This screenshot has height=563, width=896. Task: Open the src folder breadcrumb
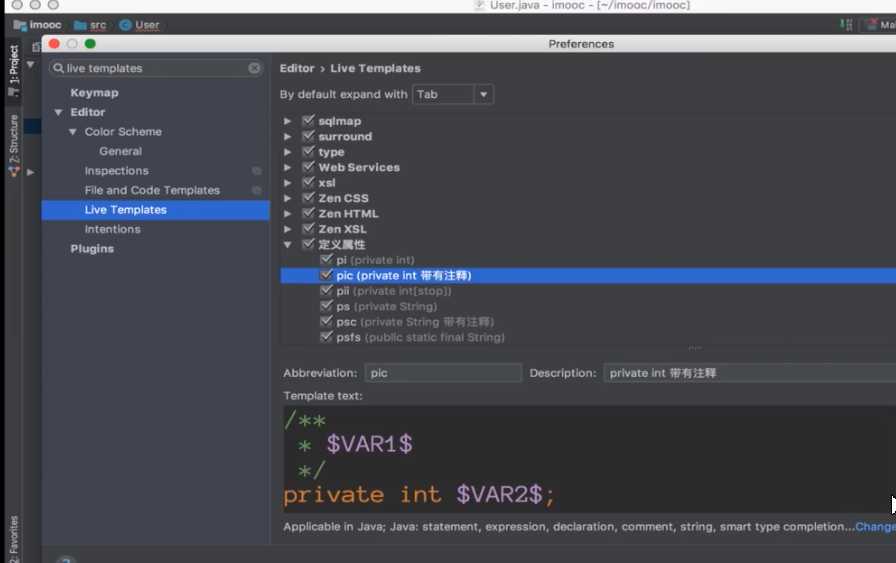pyautogui.click(x=90, y=25)
